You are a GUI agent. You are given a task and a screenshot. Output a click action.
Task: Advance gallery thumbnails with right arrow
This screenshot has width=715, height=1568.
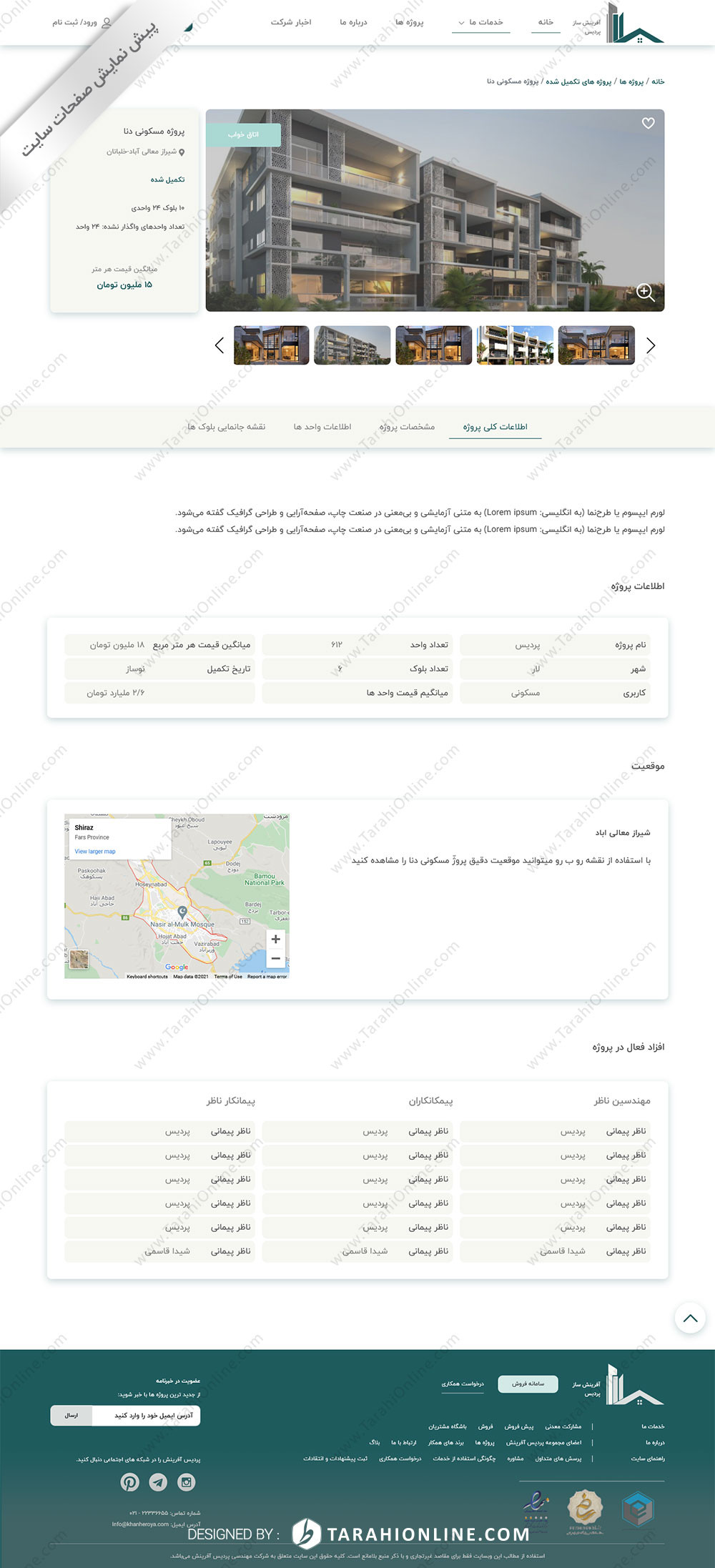[x=651, y=345]
